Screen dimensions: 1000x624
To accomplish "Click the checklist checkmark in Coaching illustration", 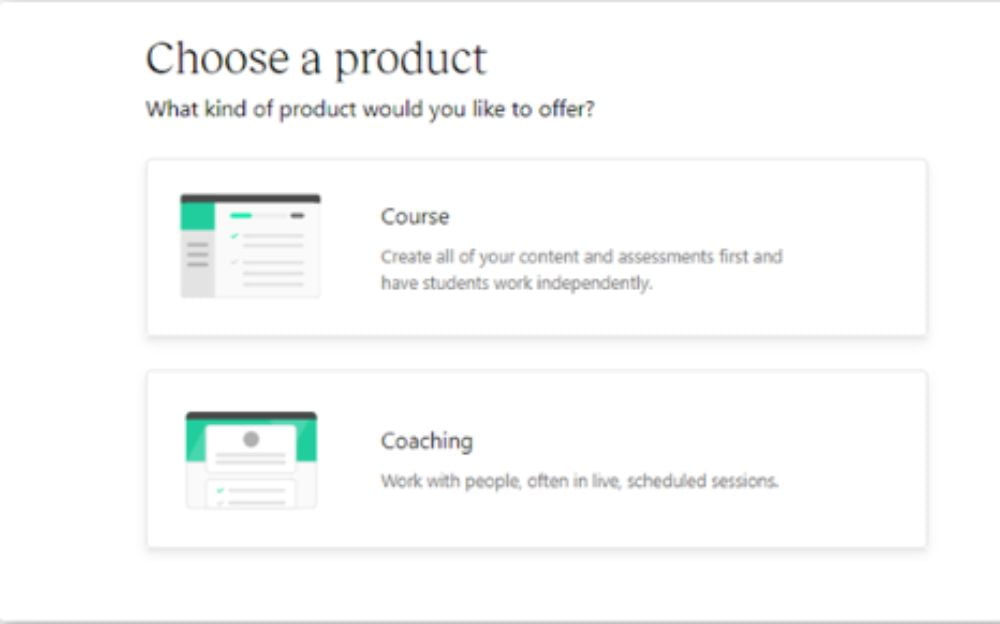I will pos(221,491).
